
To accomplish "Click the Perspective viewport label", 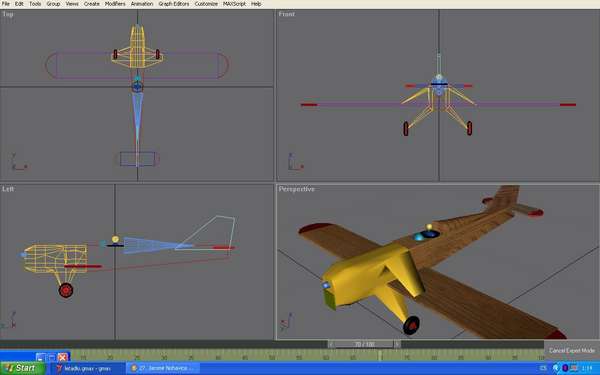I will point(296,189).
